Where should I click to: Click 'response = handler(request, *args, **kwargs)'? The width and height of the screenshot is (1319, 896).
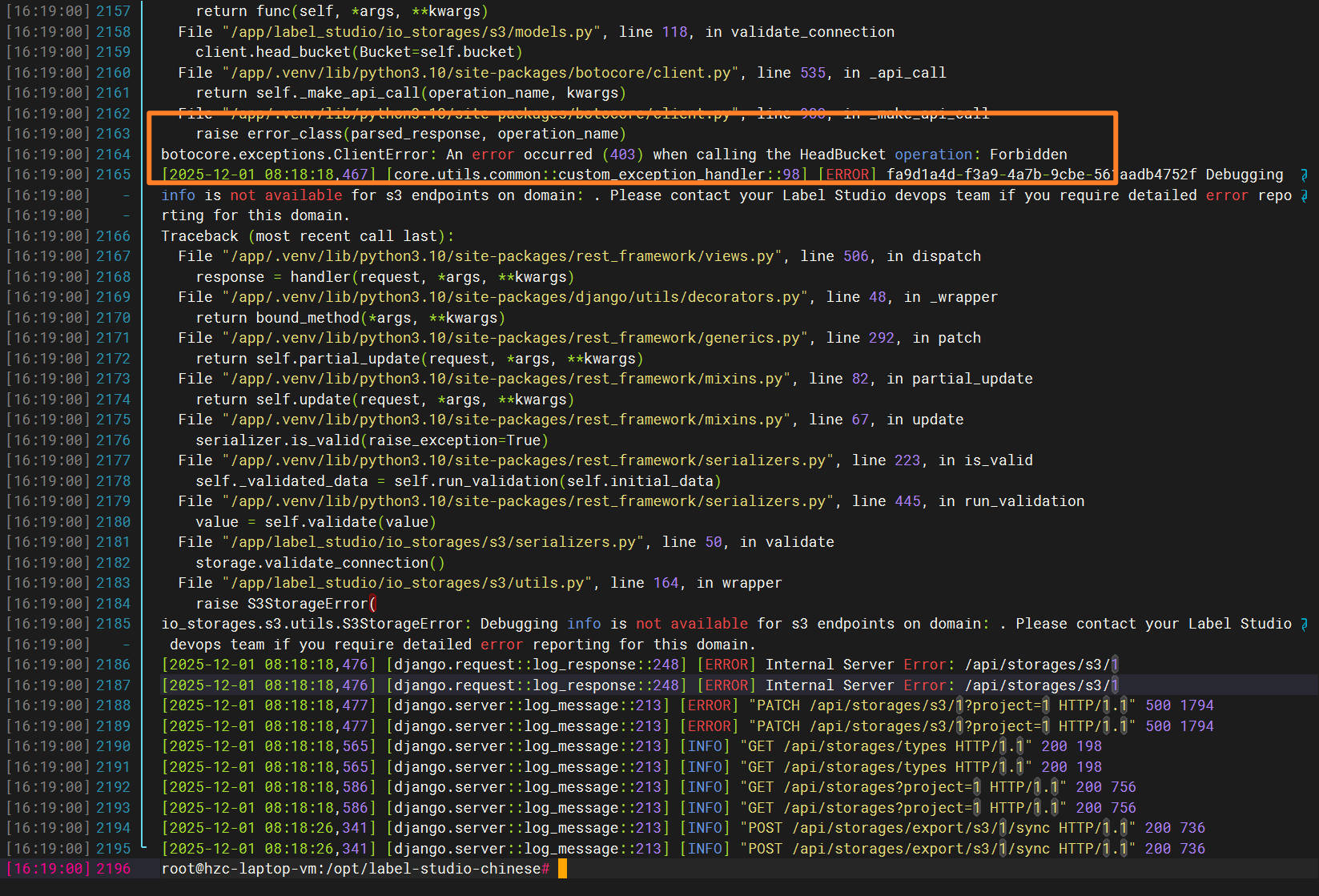385,277
